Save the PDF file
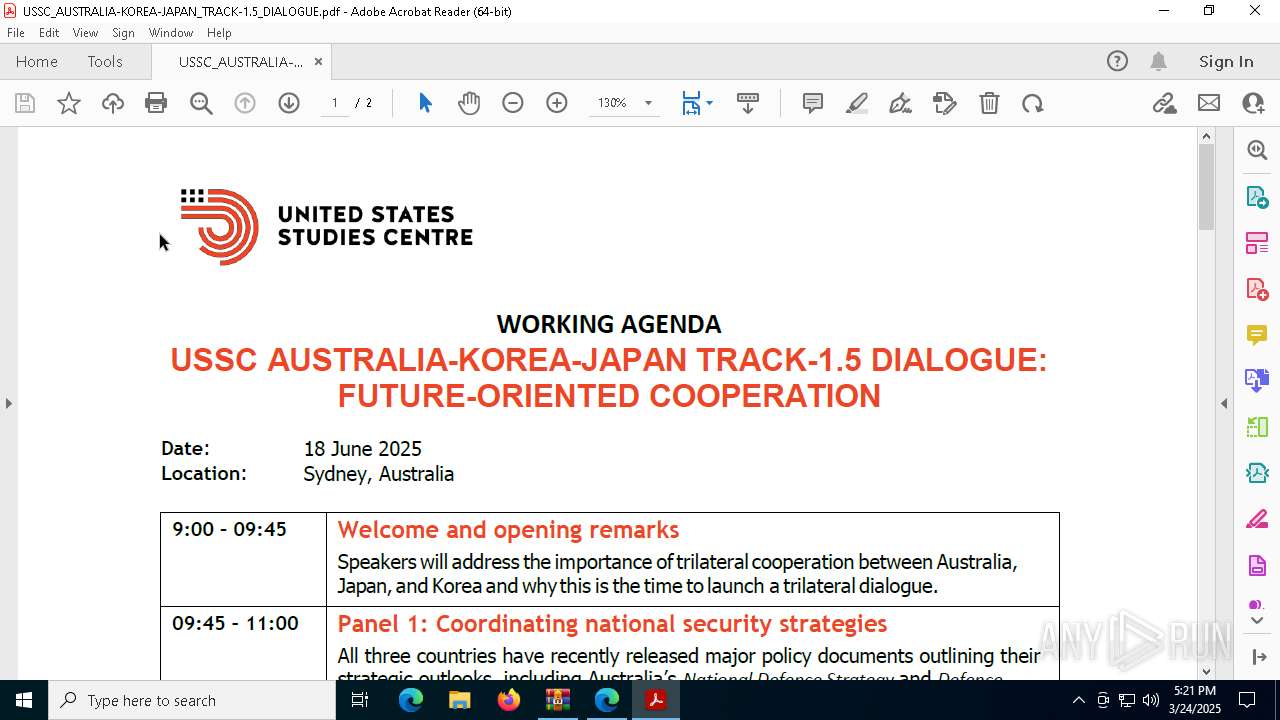Viewport: 1280px width, 720px height. 25,103
